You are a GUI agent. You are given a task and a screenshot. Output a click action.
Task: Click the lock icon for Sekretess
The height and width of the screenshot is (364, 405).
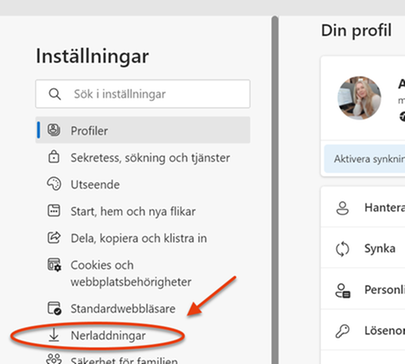click(x=54, y=157)
